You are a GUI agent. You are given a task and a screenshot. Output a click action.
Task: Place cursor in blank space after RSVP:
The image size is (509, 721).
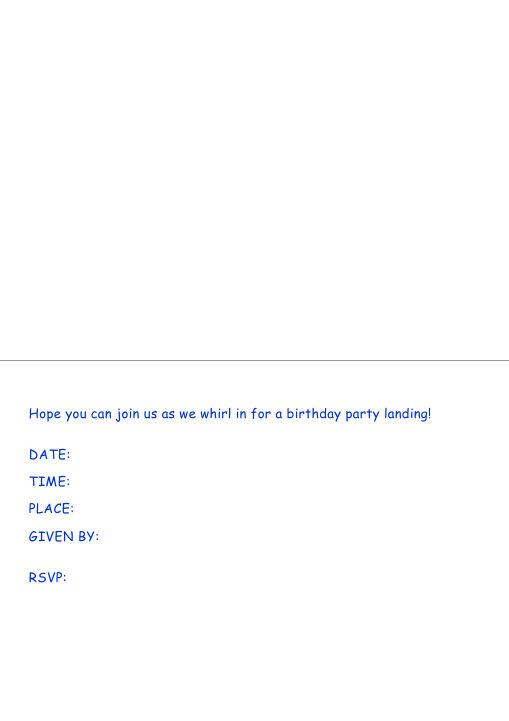pos(276,577)
